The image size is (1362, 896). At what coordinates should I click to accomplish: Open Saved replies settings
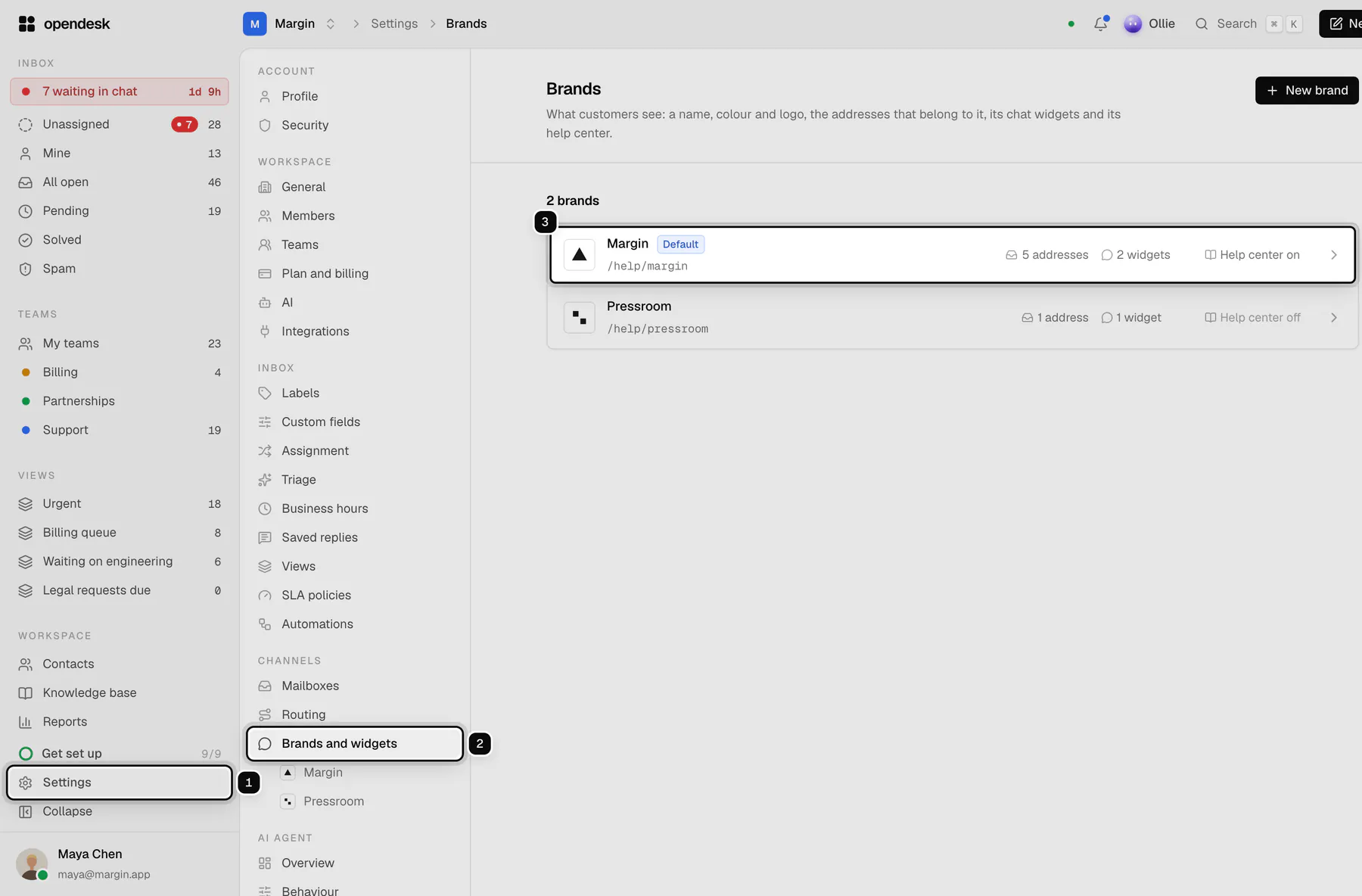click(x=354, y=537)
